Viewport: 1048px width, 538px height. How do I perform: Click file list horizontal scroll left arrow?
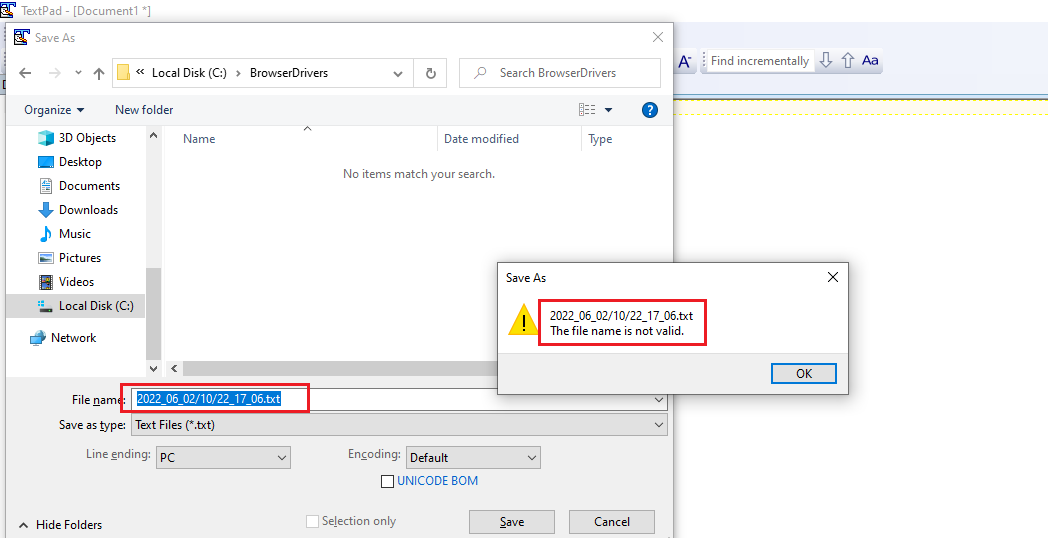(174, 368)
